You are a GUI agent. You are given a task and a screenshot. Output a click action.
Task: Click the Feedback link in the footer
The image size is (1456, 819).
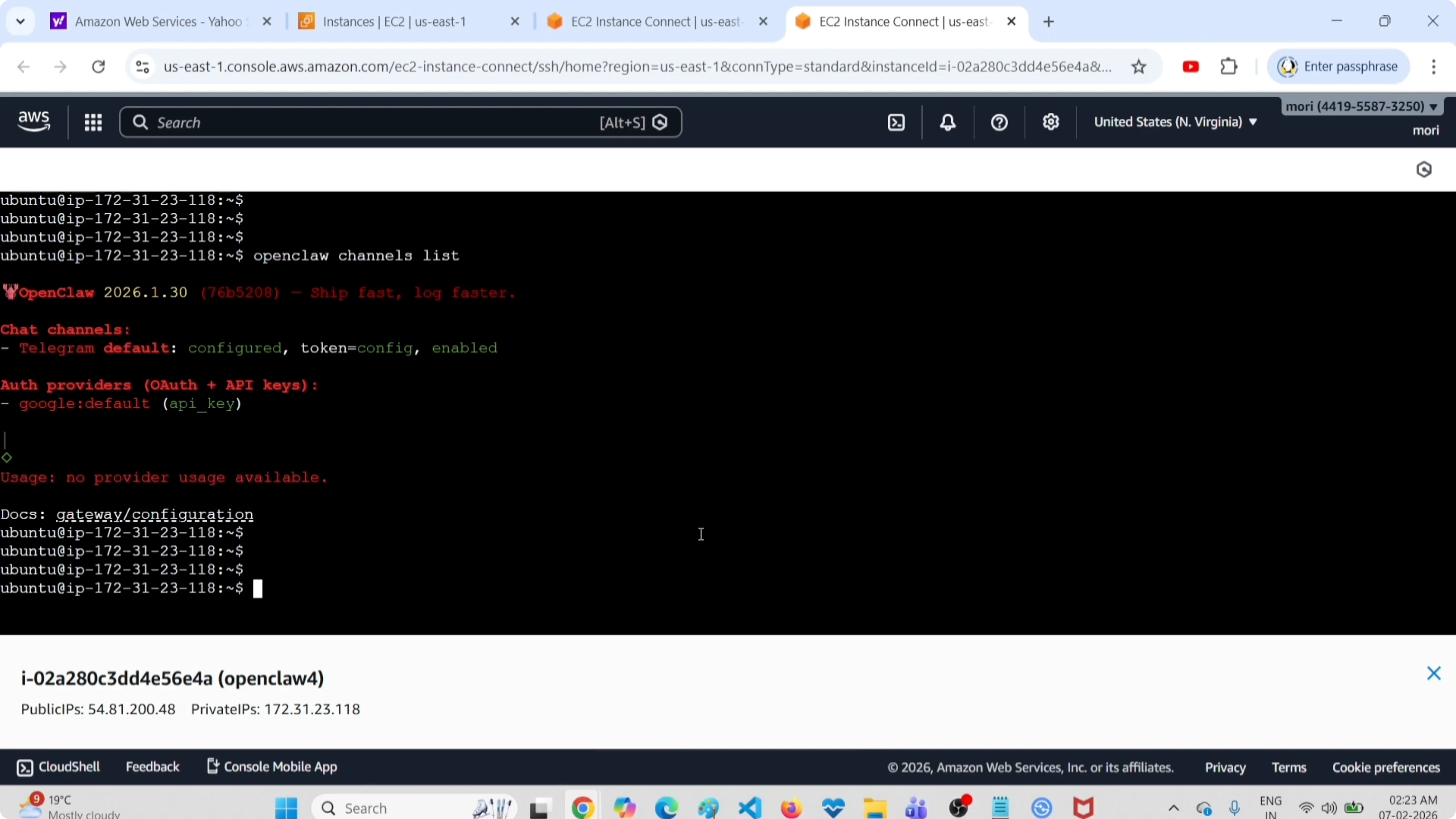point(152,767)
